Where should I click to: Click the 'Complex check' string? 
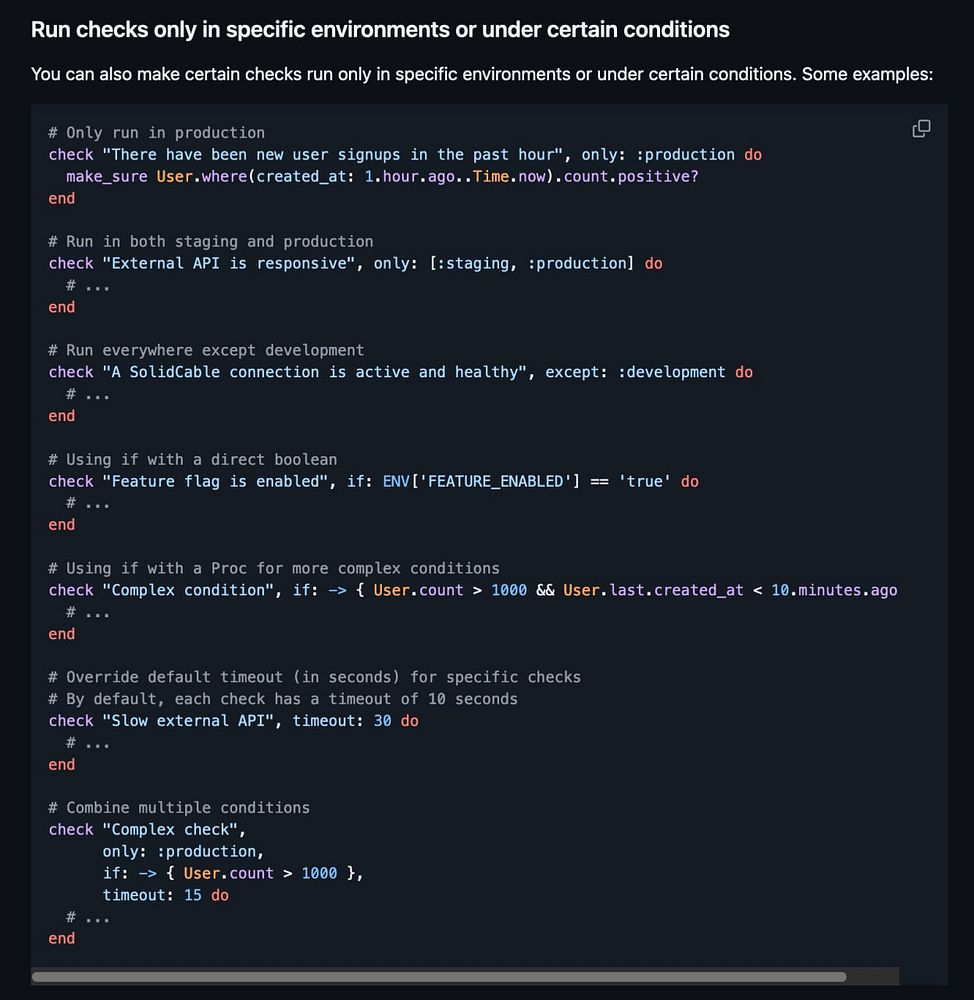pyautogui.click(x=174, y=829)
